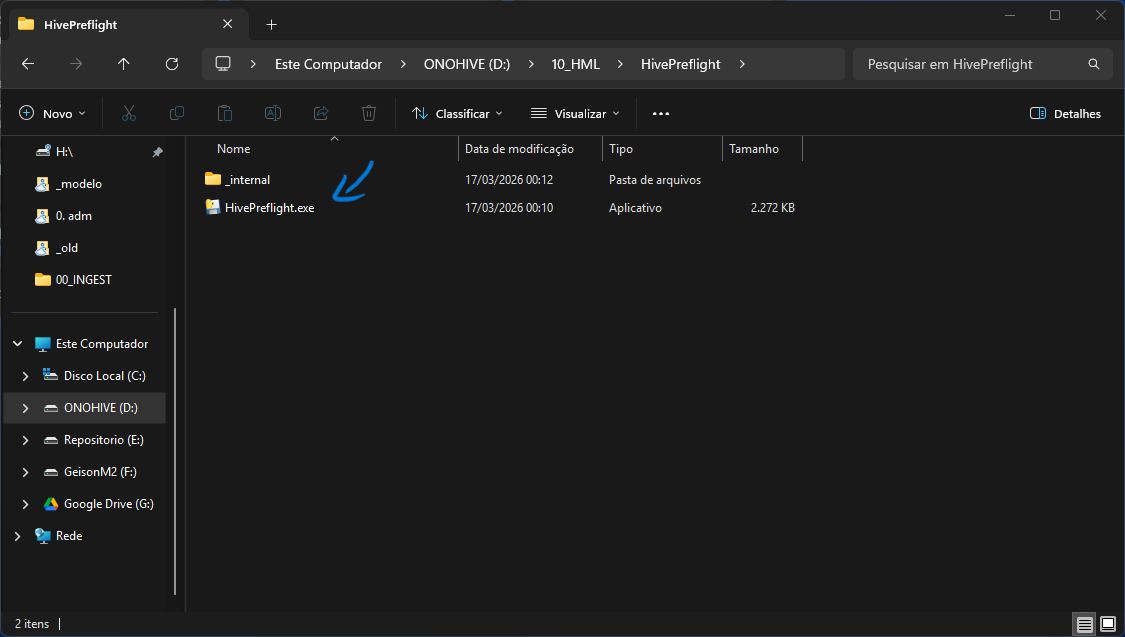
Task: Open the three-dots more options menu
Action: point(661,113)
